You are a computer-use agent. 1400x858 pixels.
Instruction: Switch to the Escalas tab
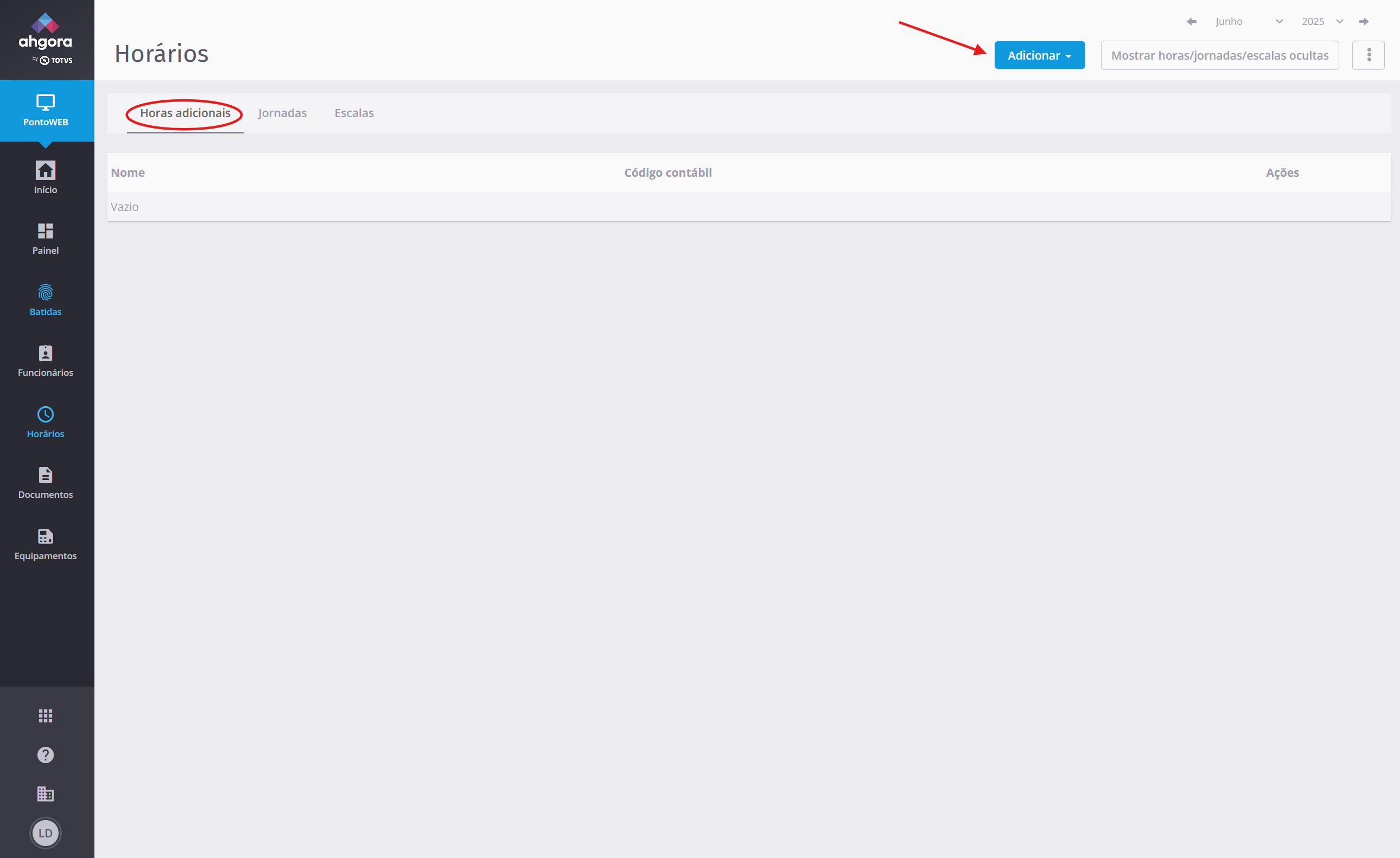pos(354,113)
